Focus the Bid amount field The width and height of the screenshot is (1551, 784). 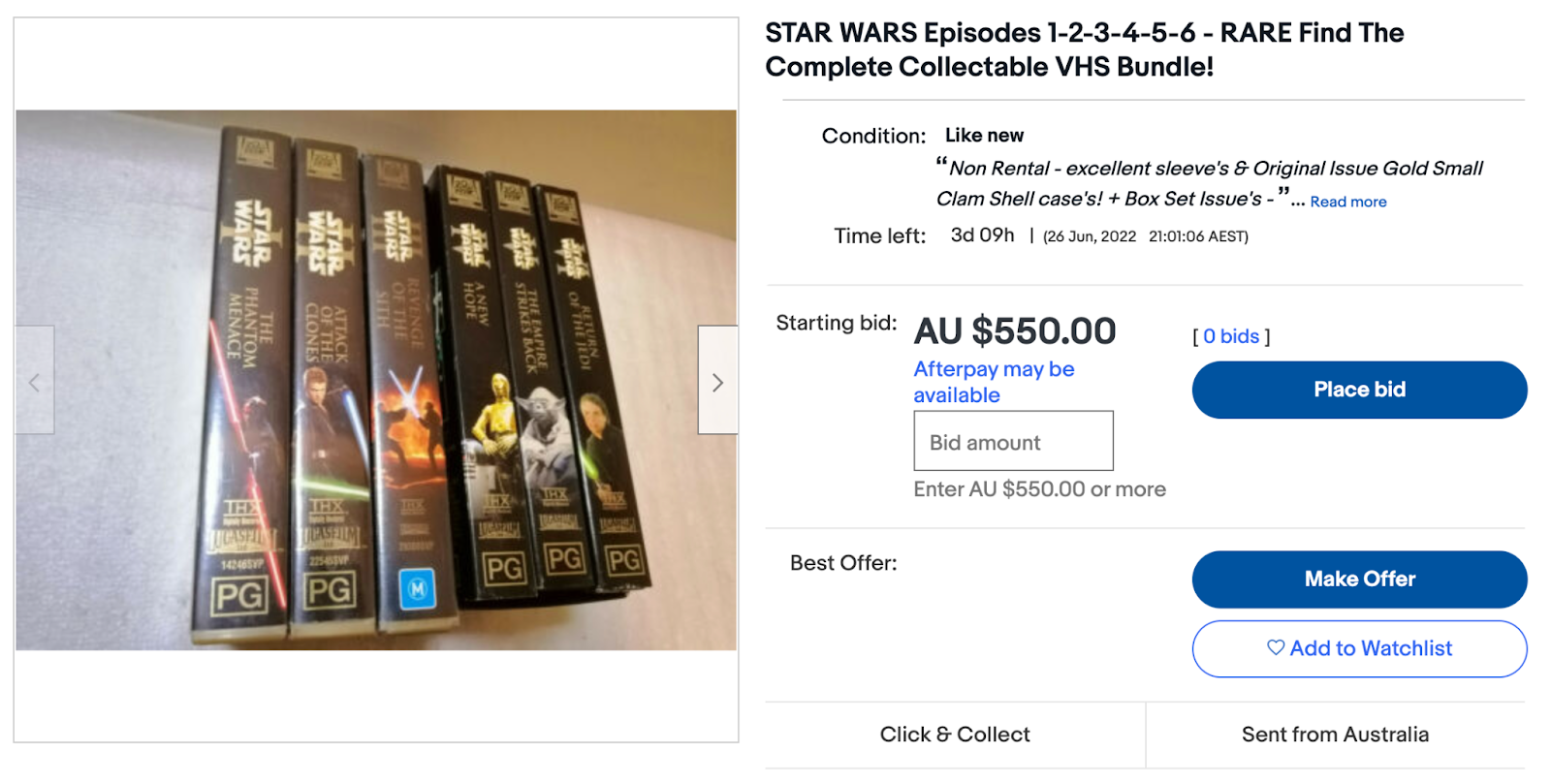[x=1013, y=441]
